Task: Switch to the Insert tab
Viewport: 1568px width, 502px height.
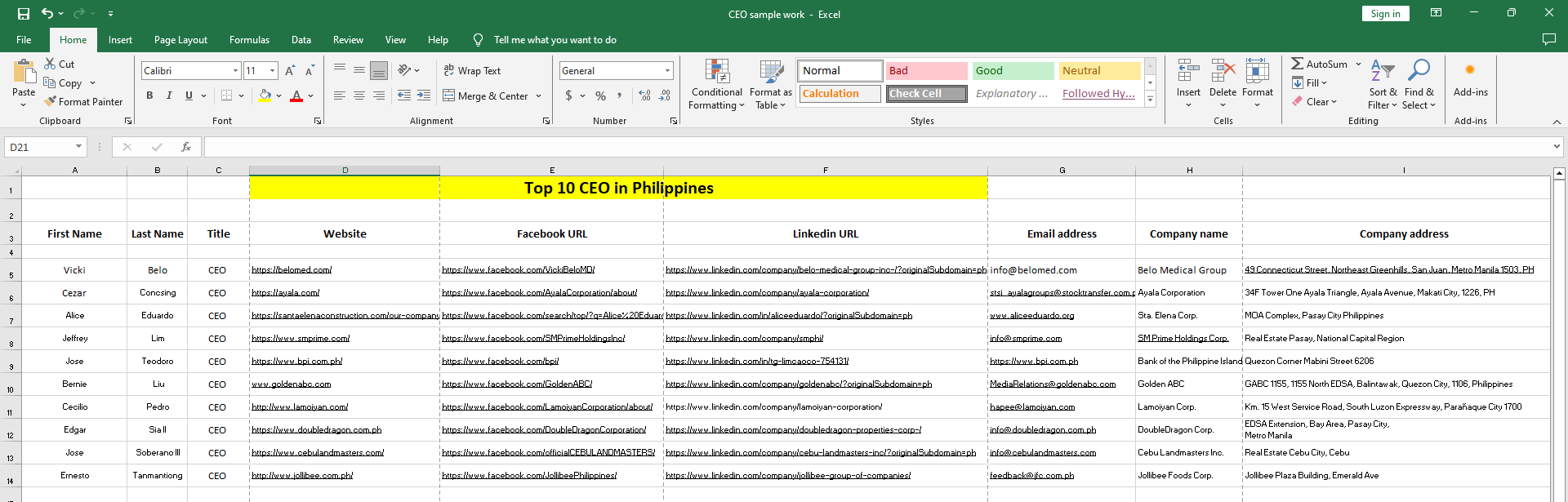Action: pyautogui.click(x=120, y=40)
